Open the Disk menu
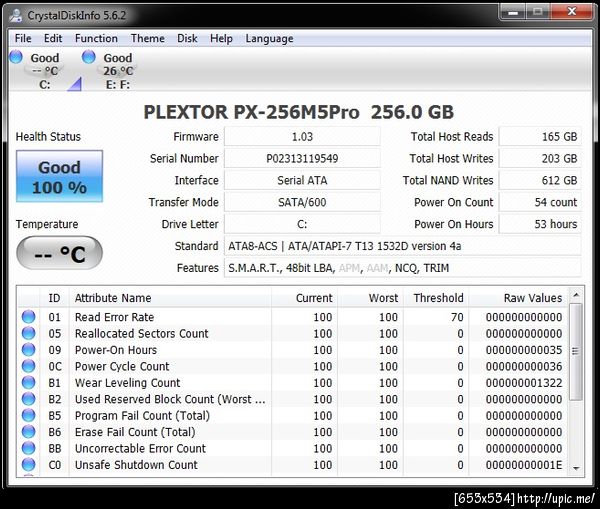This screenshot has width=600, height=509. click(187, 39)
